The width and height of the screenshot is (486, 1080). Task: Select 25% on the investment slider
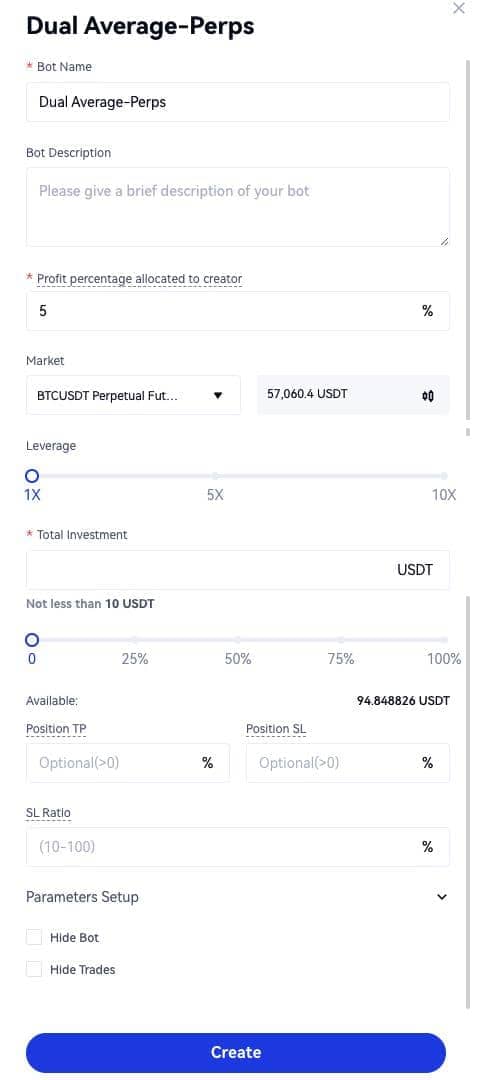click(x=135, y=640)
